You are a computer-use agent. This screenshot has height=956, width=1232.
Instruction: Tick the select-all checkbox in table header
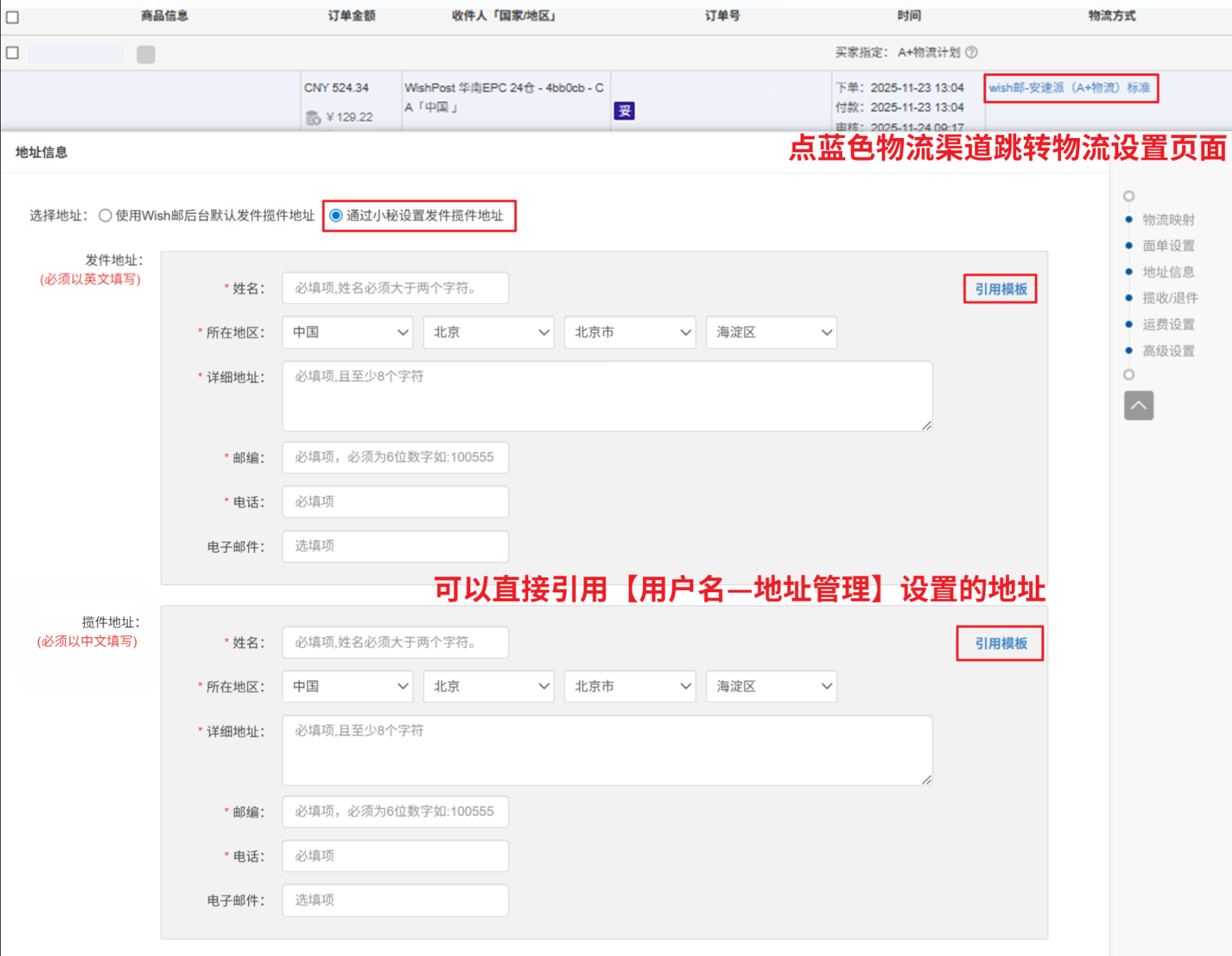tap(12, 17)
